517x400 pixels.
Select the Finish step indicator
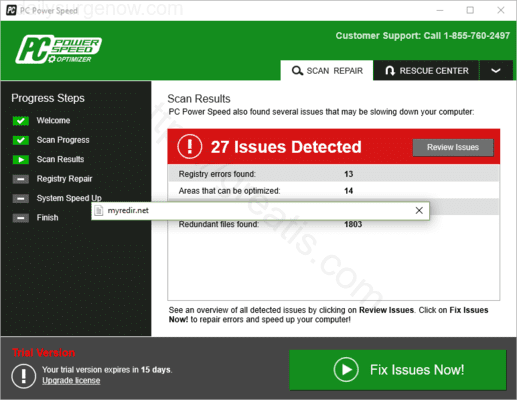tap(21, 218)
